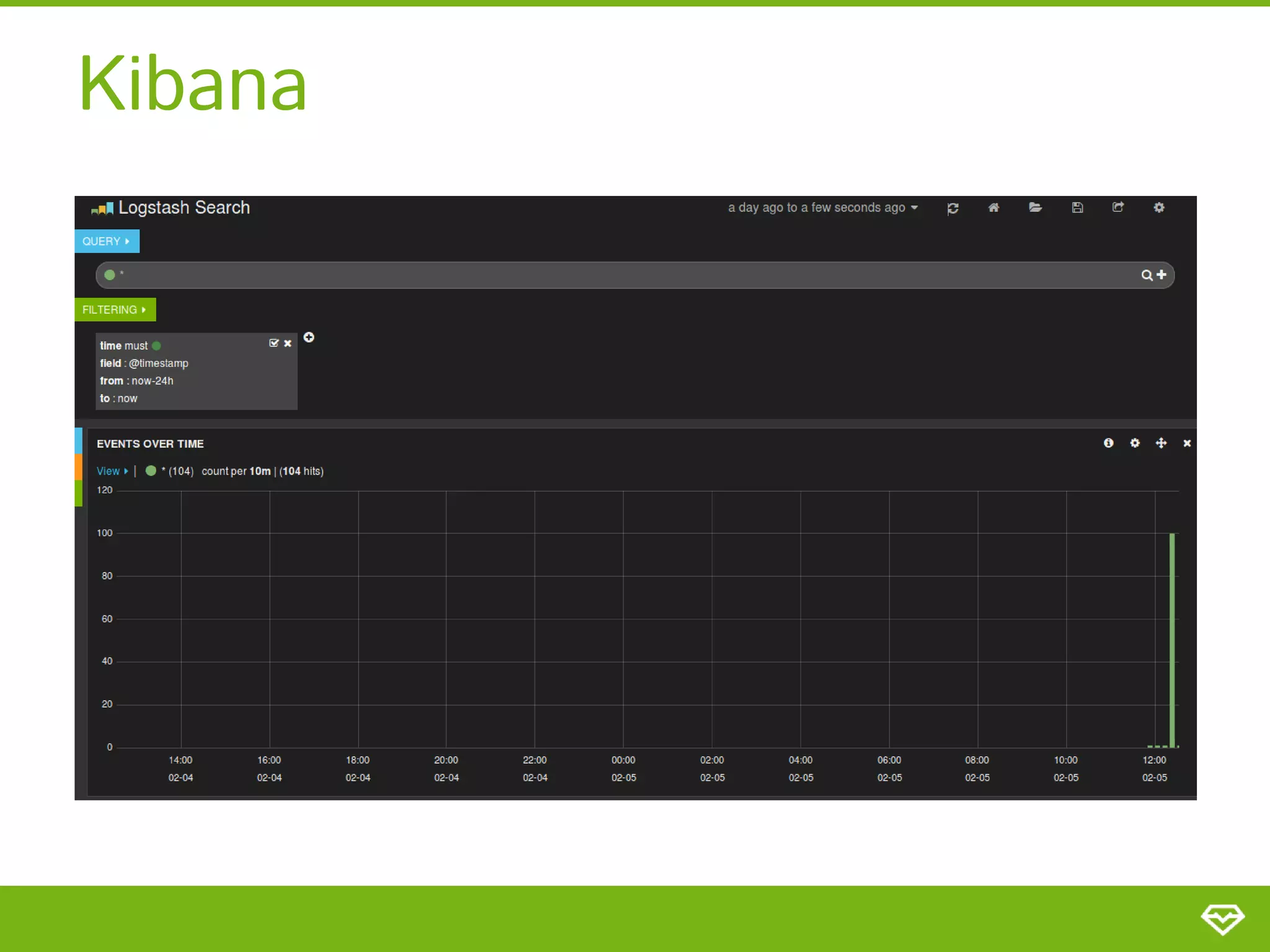Click the 'count per 10m' text
This screenshot has height=952, width=1270.
point(236,471)
